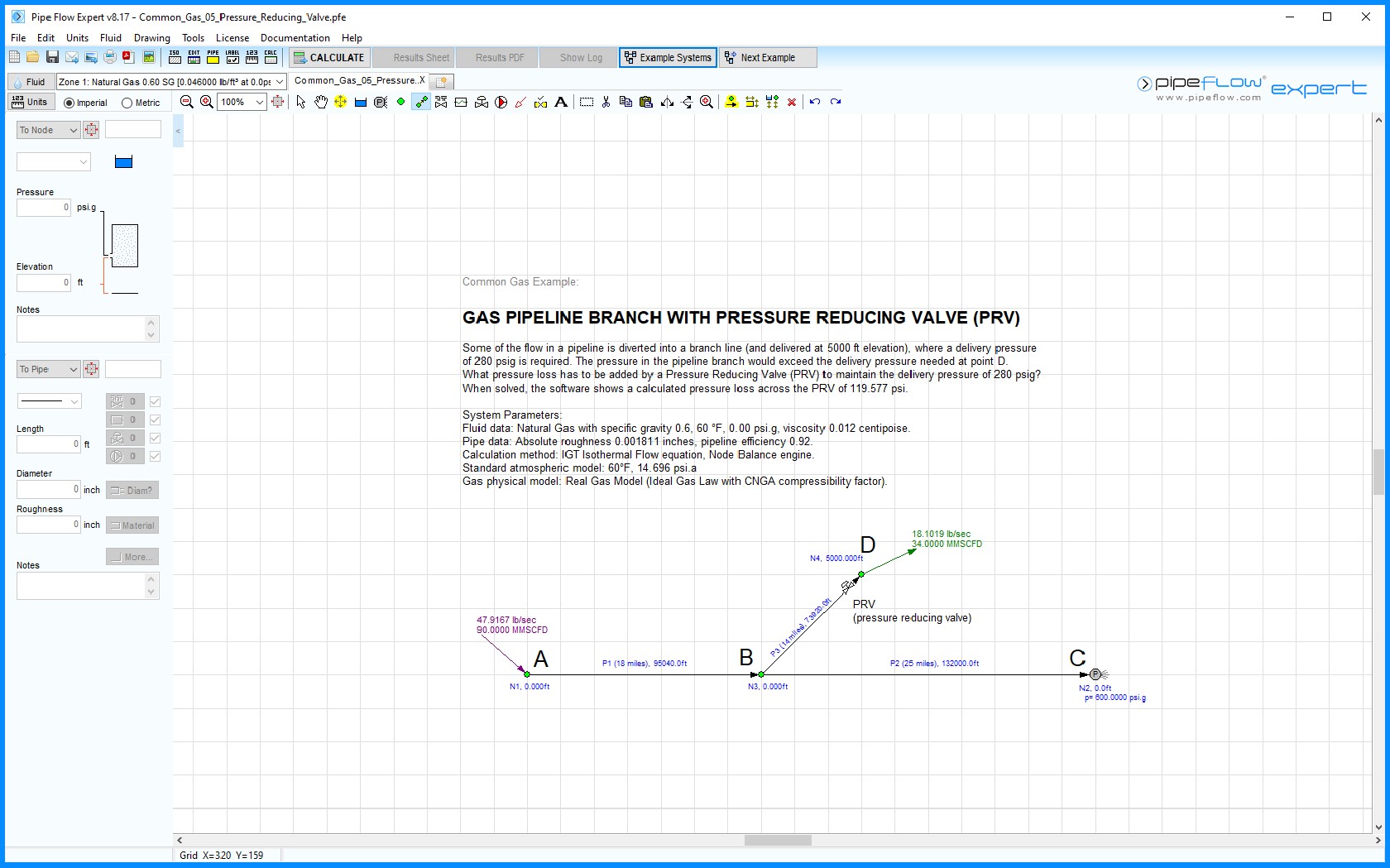Save the system with the floppy disk icon

pos(52,57)
